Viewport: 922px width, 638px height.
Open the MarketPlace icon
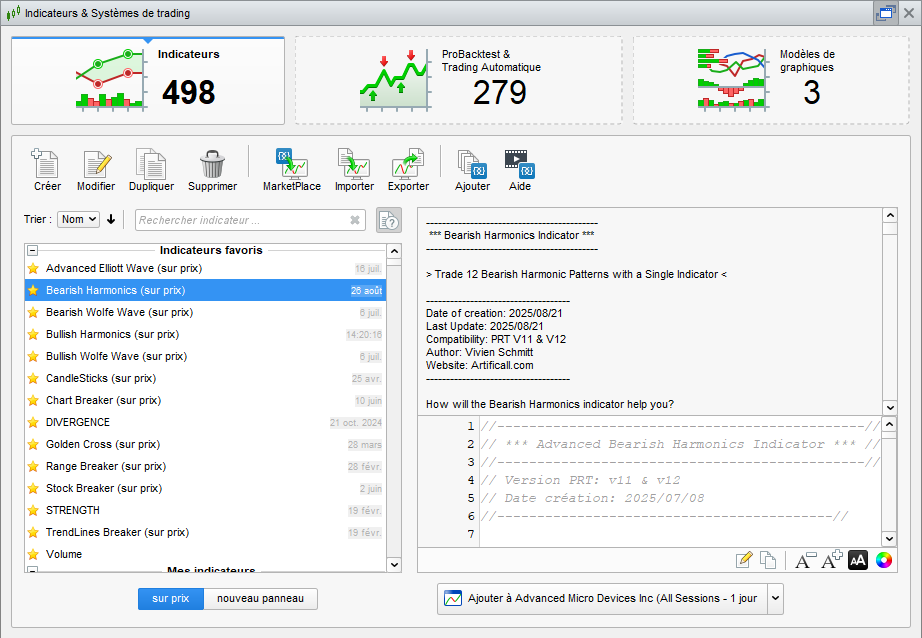(291, 165)
